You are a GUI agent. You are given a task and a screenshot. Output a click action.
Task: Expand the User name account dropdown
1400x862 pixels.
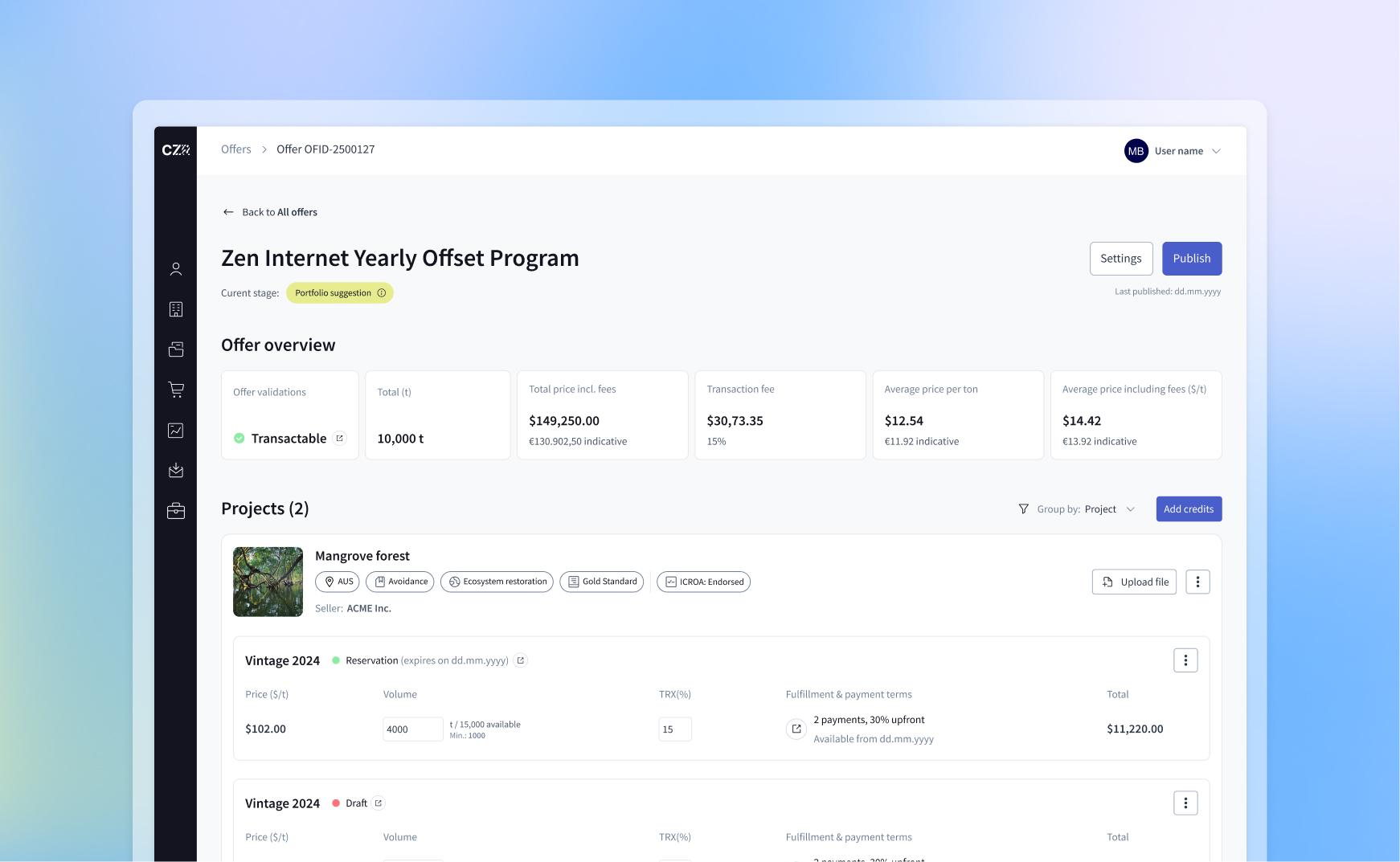pos(1216,151)
